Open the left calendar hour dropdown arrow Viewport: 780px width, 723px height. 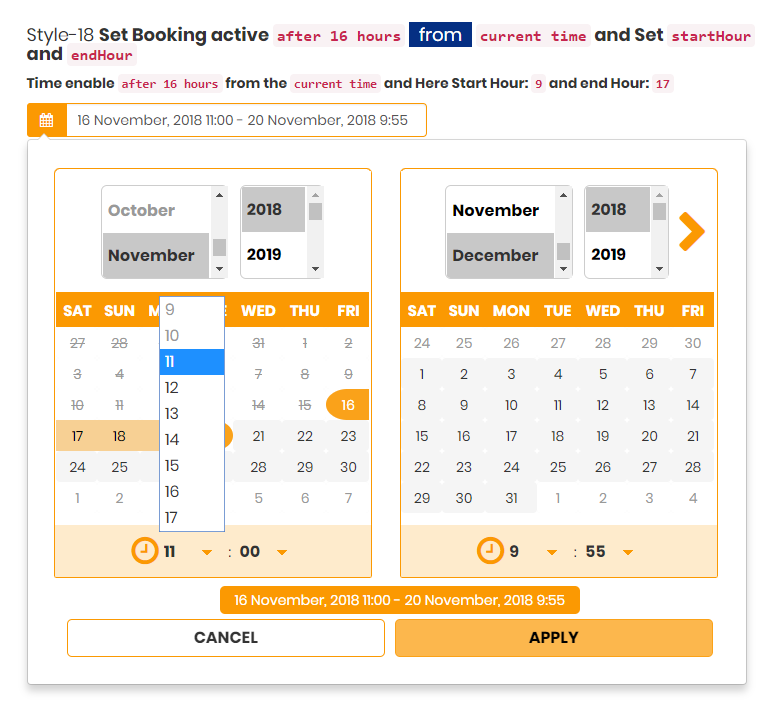pyautogui.click(x=207, y=552)
